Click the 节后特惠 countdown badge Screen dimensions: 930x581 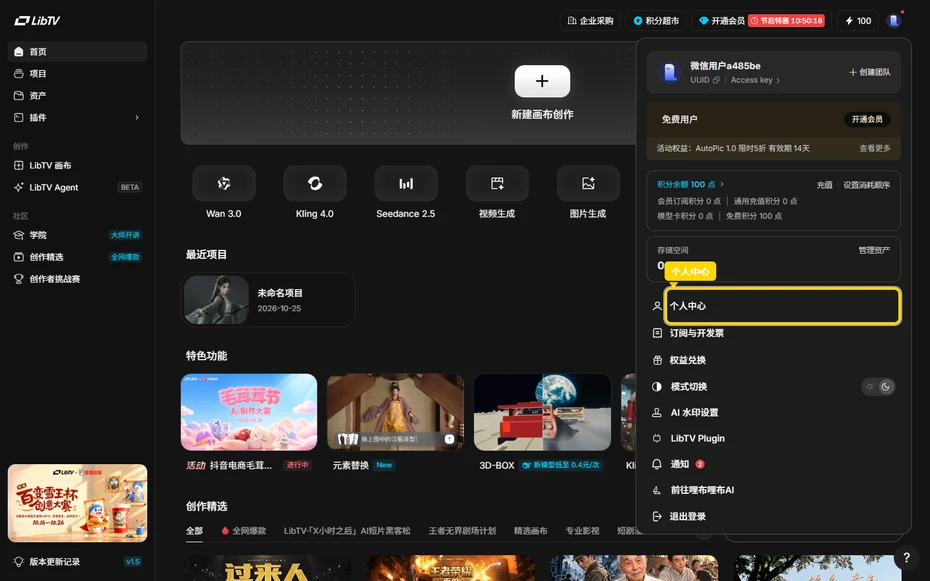[786, 21]
